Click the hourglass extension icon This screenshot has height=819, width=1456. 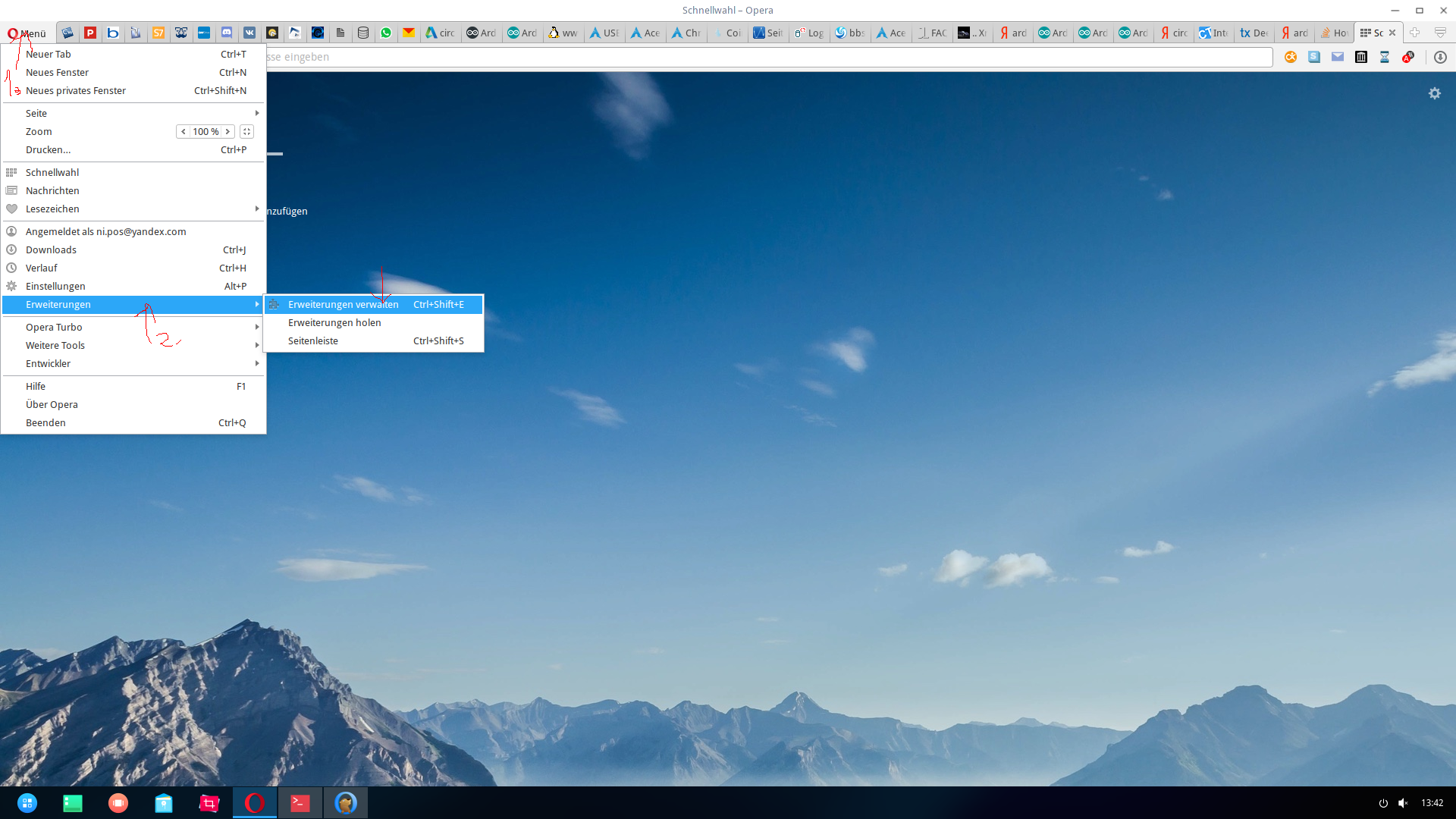coord(1385,57)
